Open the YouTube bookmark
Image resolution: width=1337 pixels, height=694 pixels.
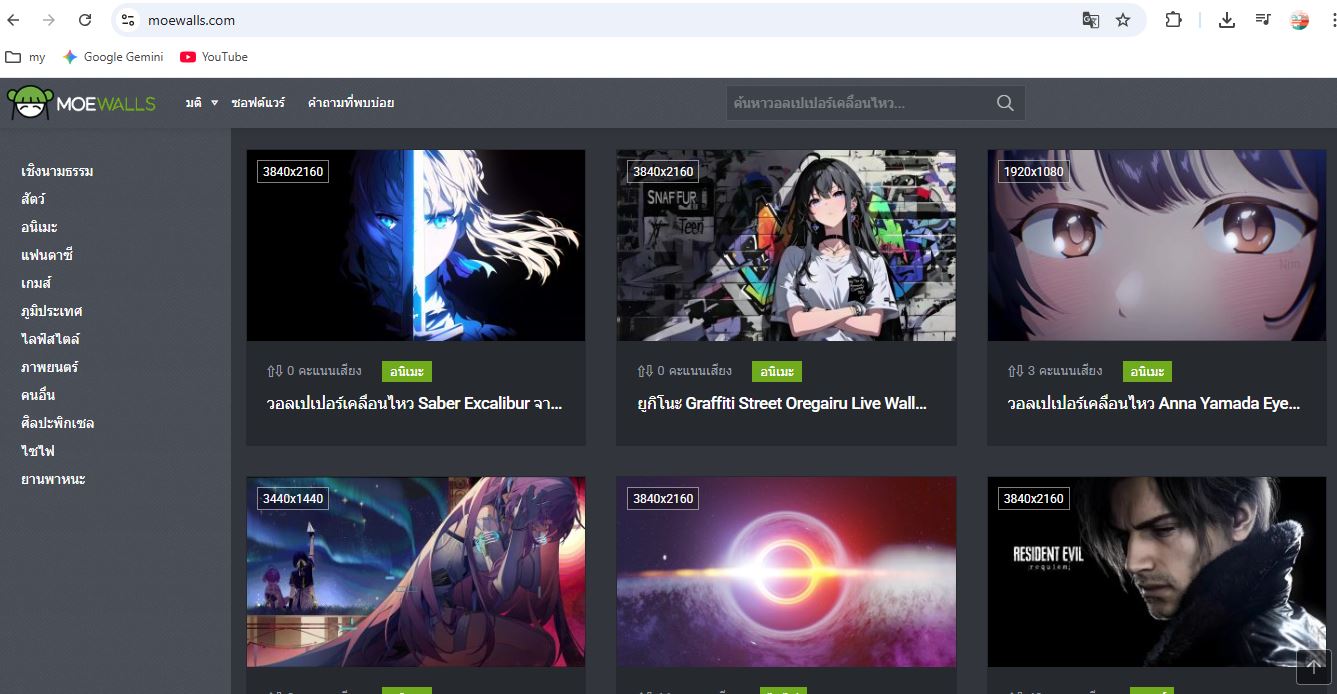(214, 57)
